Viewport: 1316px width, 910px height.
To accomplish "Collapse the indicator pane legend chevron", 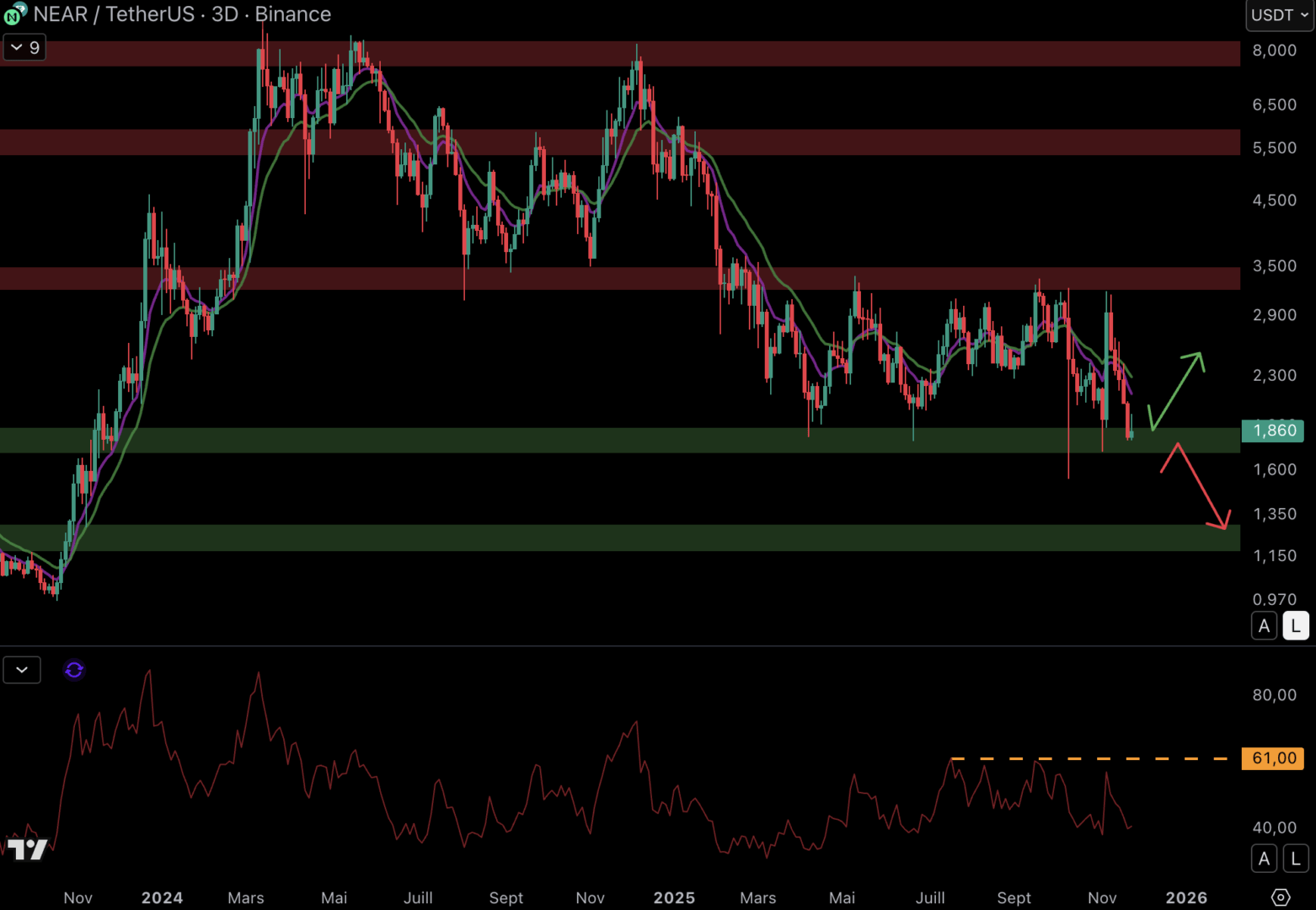I will pyautogui.click(x=22, y=670).
